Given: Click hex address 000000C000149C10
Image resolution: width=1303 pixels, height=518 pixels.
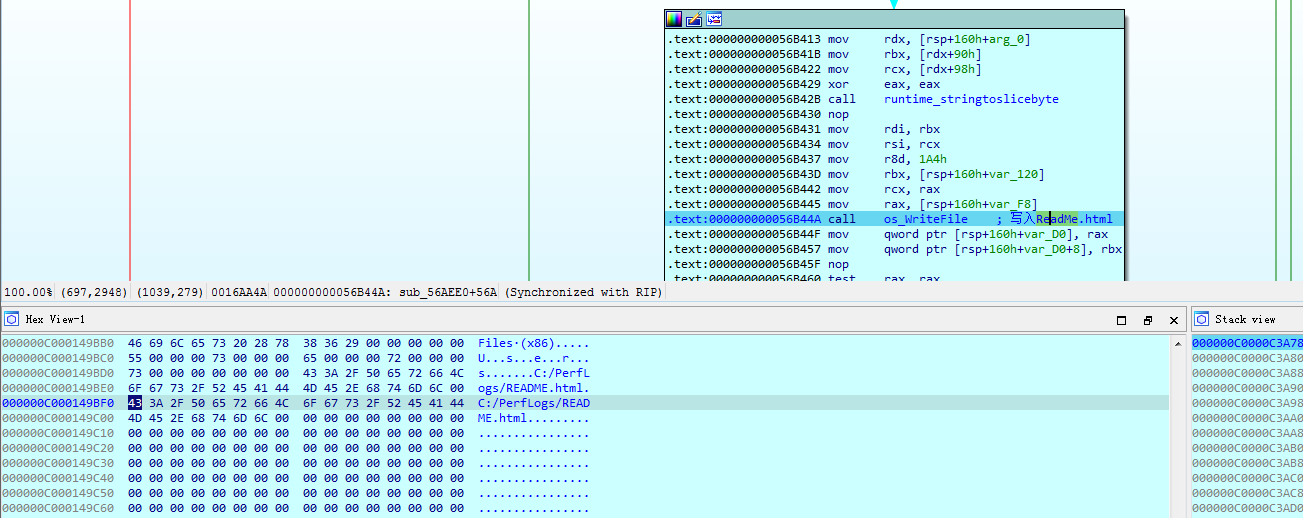Looking at the screenshot, I should coord(58,432).
